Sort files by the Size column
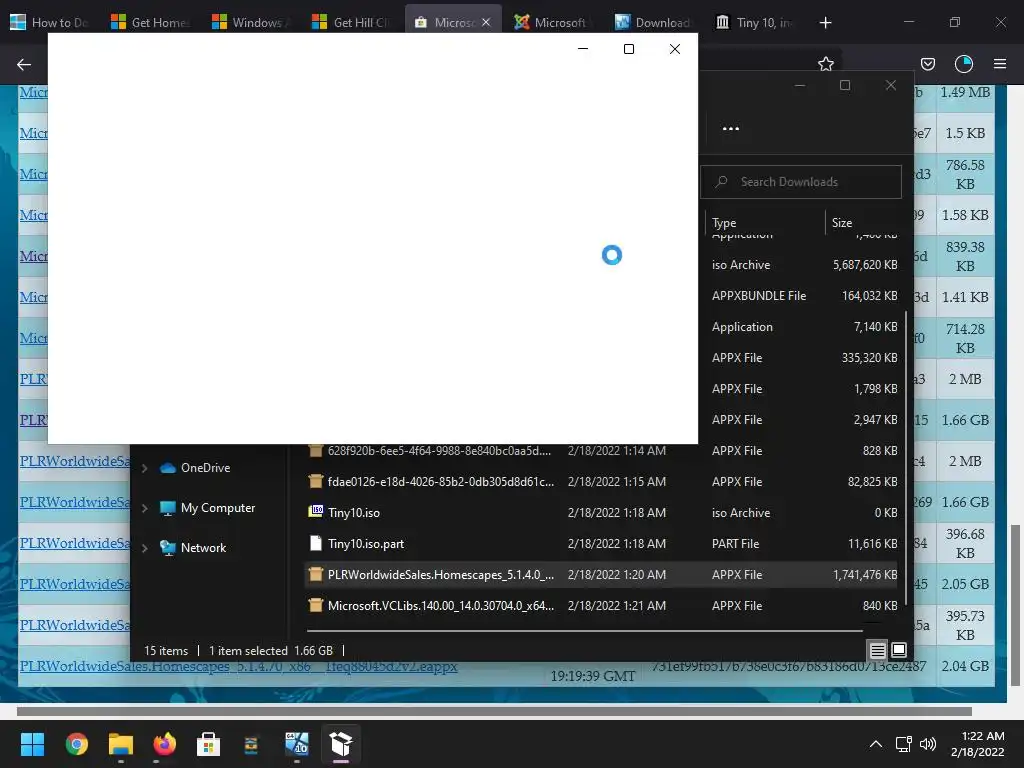 tap(863, 223)
